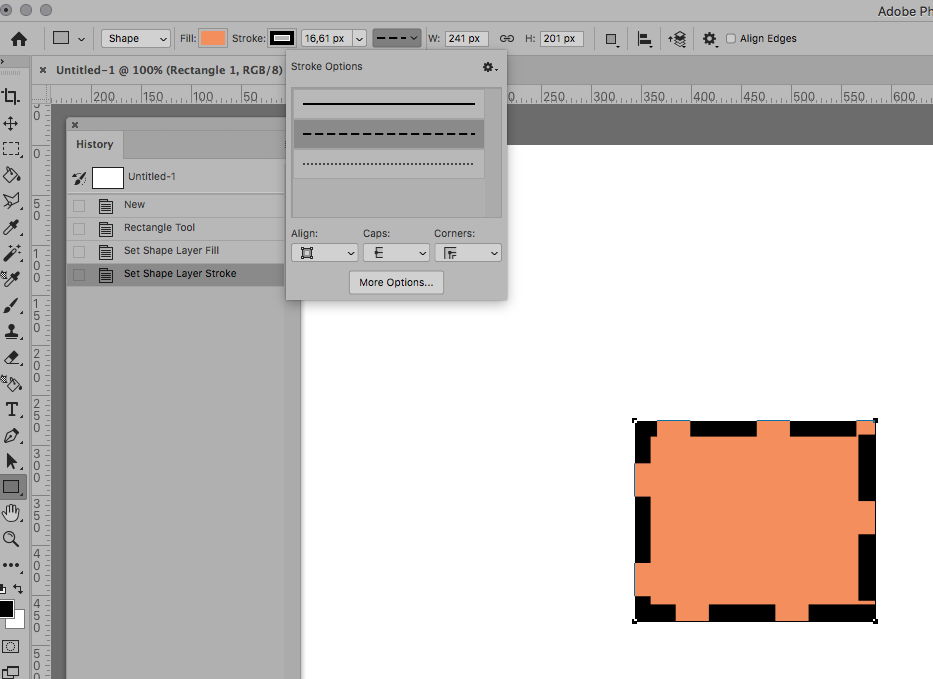Click the Home button in options bar
The width and height of the screenshot is (933, 679).
[x=18, y=39]
